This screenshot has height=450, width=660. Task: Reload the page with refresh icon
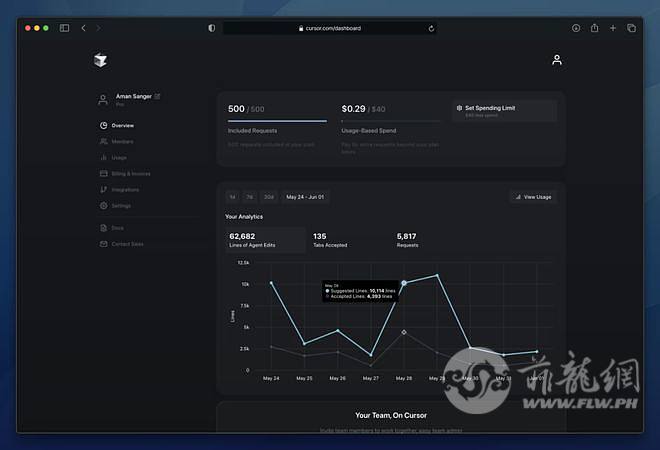point(431,28)
